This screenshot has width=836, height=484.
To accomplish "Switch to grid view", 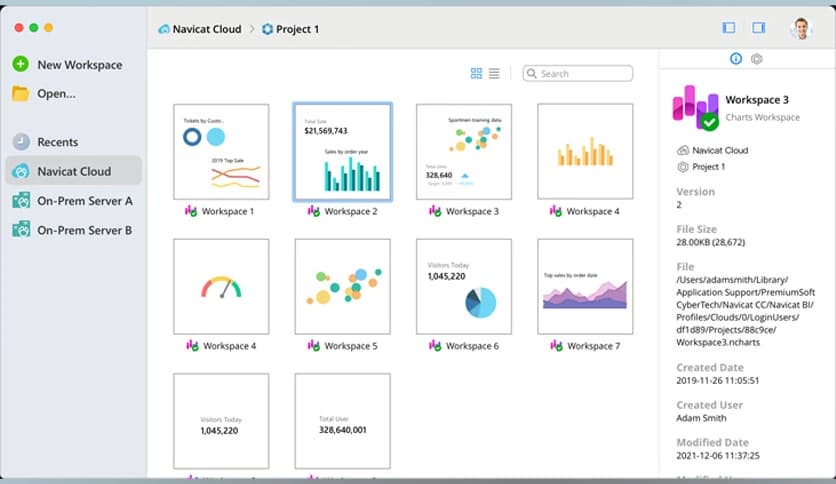I will [x=476, y=73].
